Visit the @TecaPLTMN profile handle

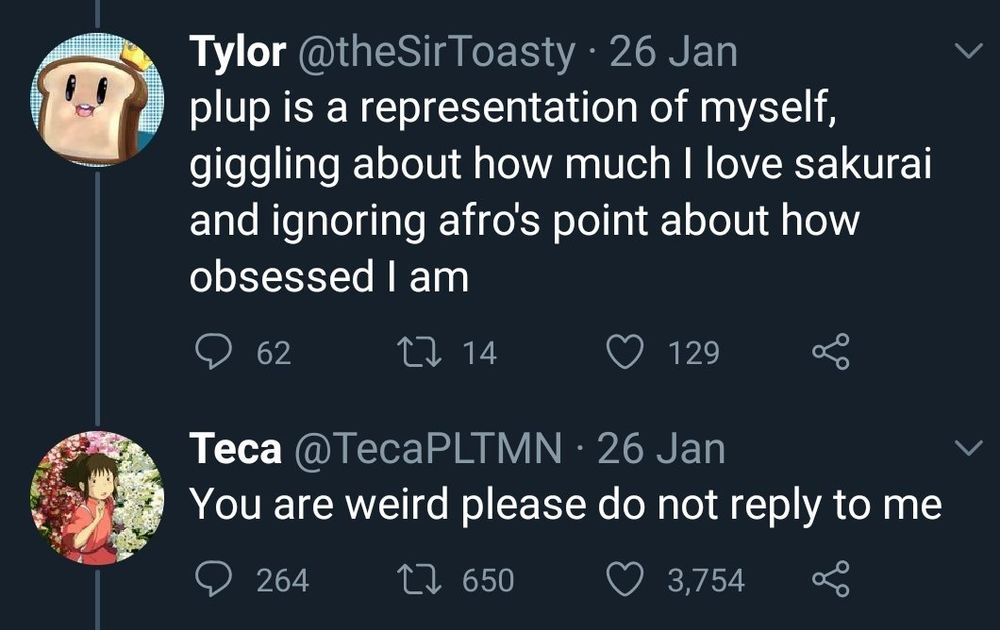tap(428, 450)
